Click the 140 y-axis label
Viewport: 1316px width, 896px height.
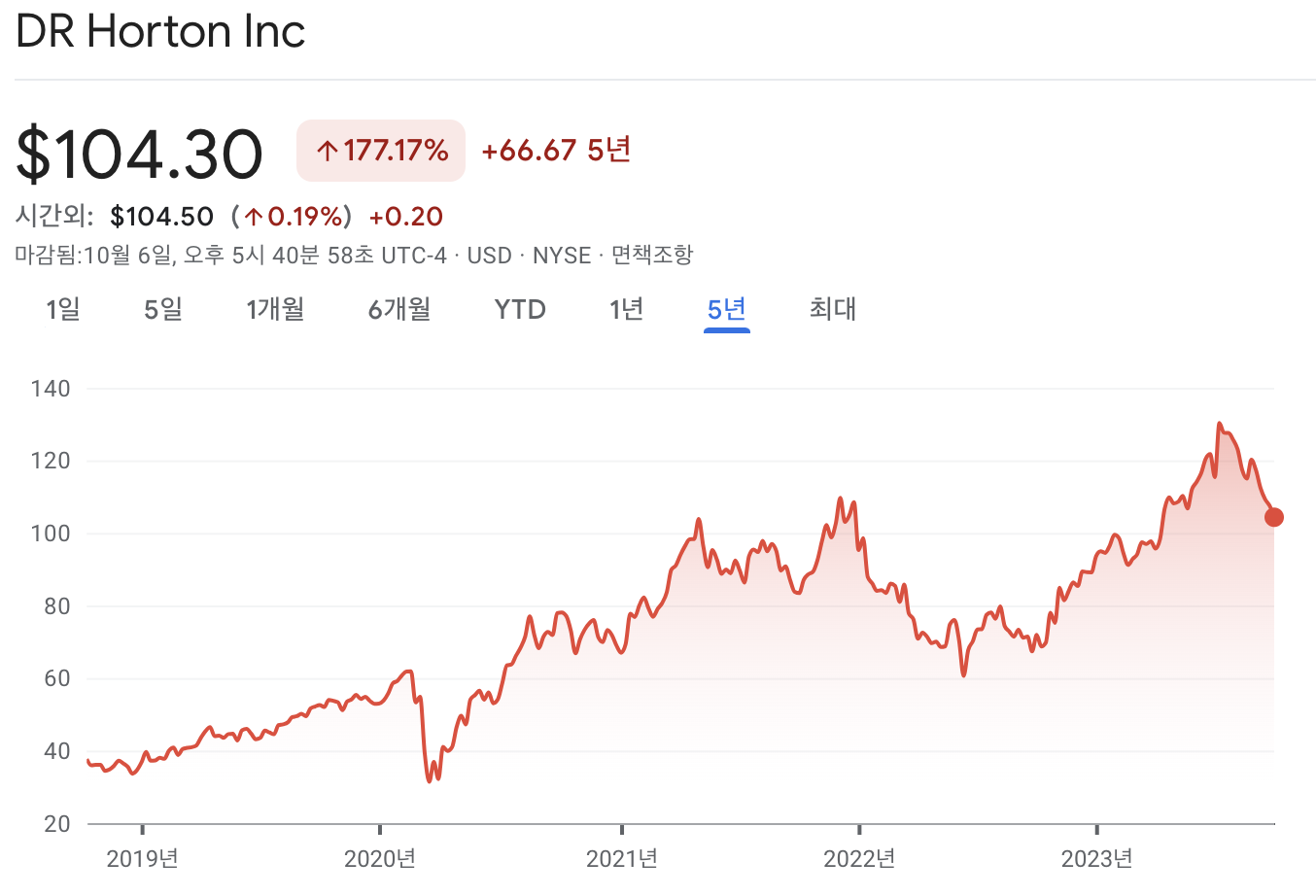point(51,389)
